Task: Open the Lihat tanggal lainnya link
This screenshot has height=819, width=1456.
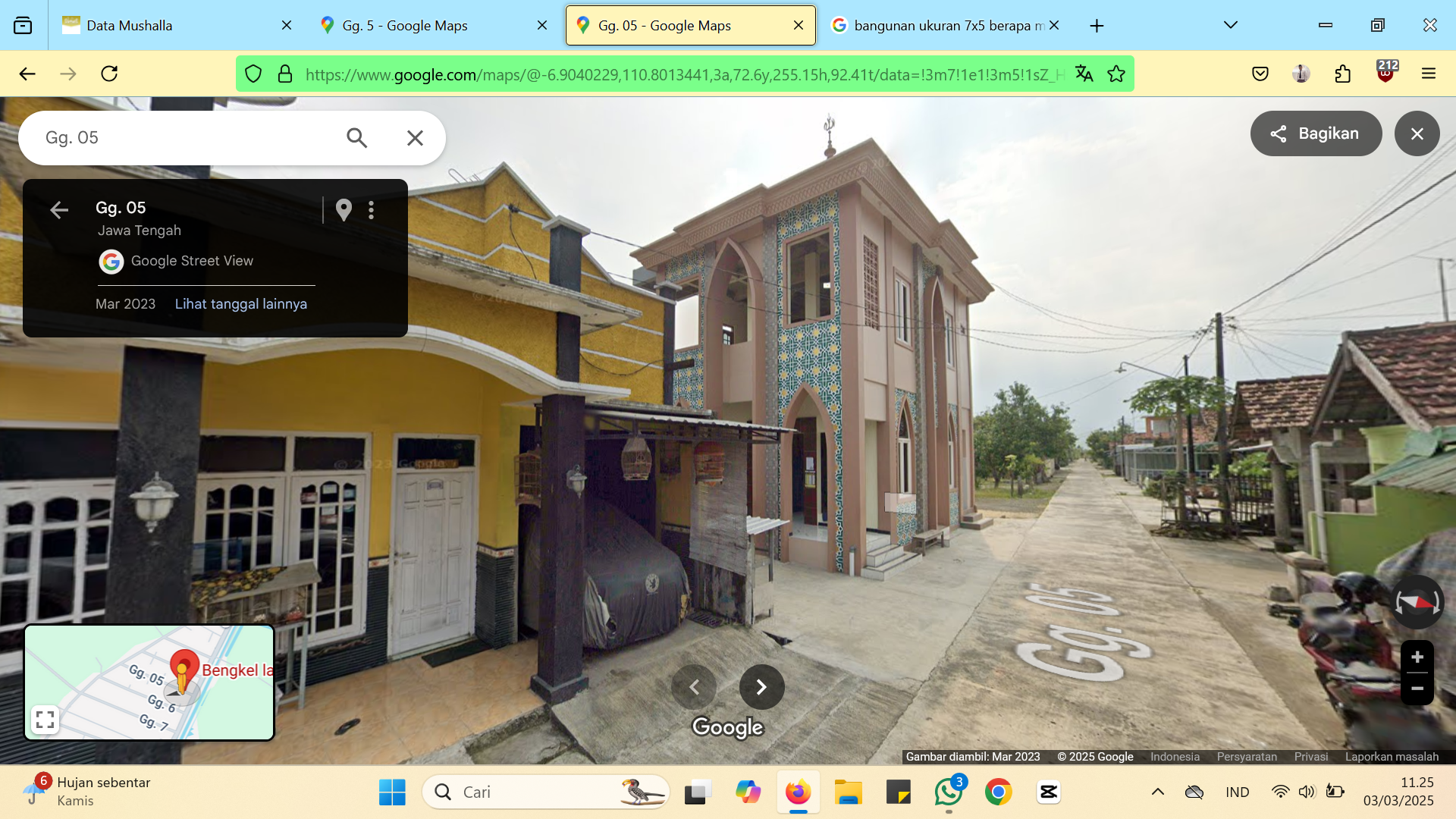Action: click(x=241, y=304)
